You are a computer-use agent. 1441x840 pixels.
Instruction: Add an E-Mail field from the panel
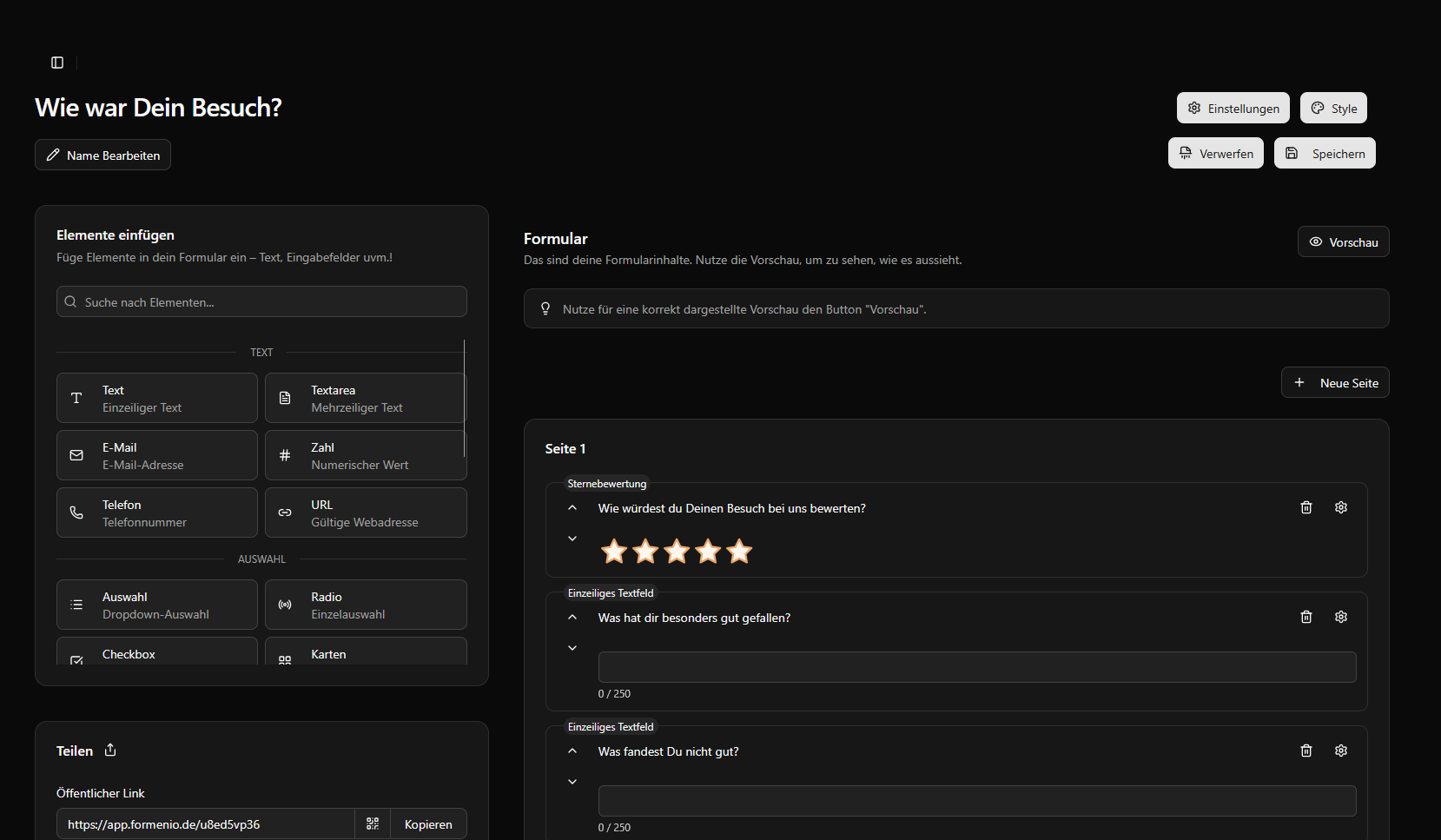click(x=156, y=455)
